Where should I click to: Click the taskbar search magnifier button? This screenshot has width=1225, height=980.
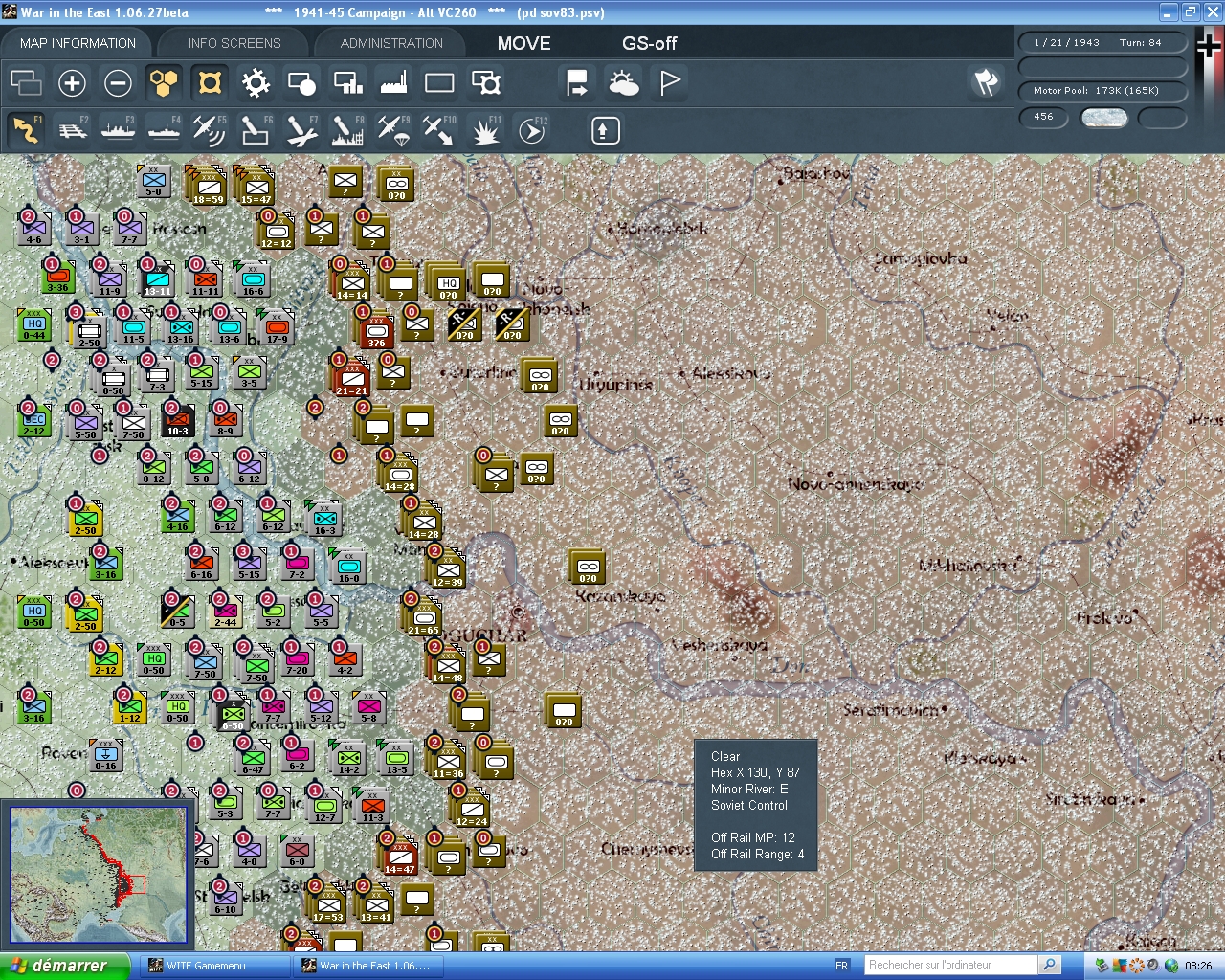pyautogui.click(x=1050, y=965)
